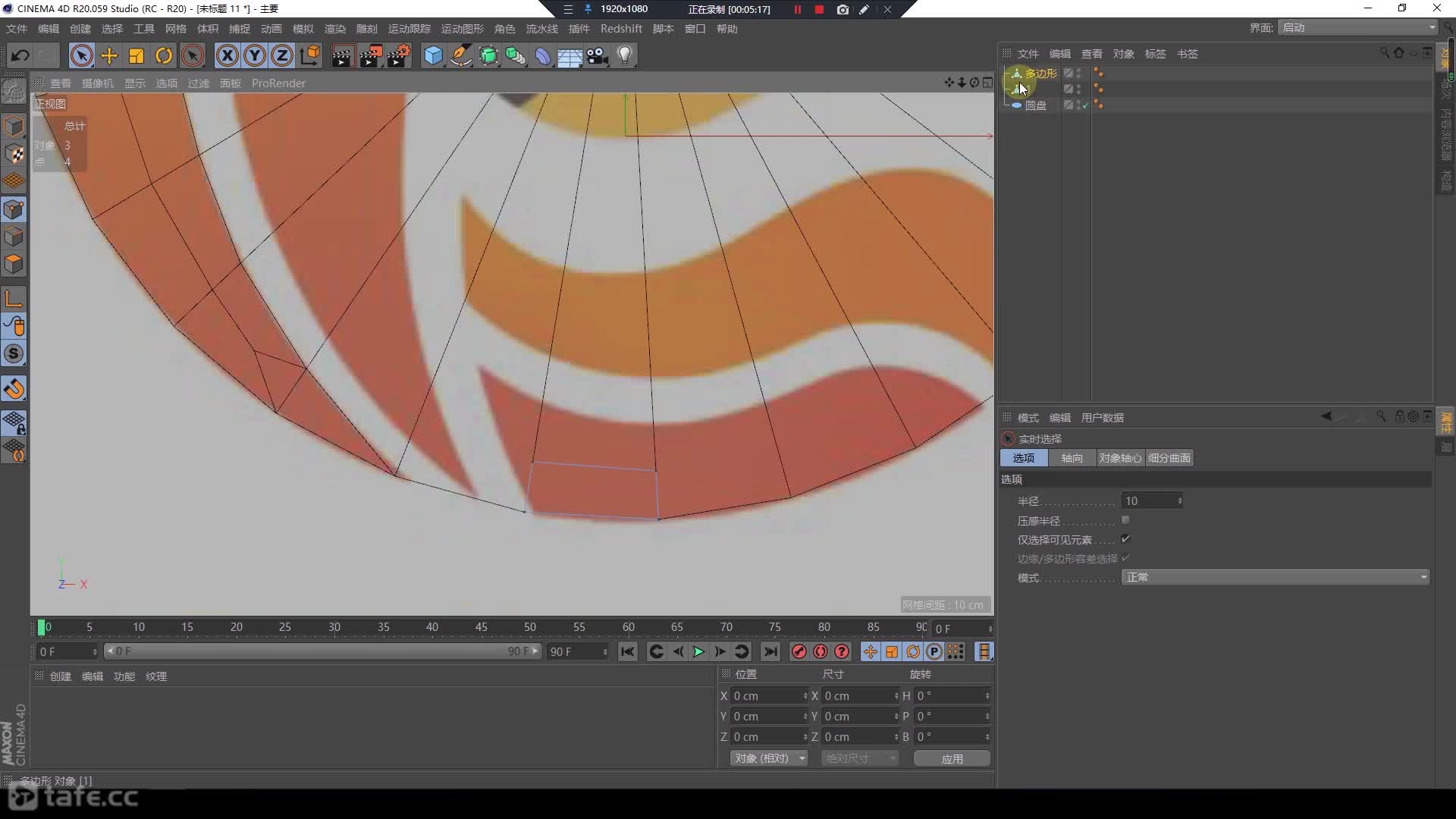Open the spline Pen tool icon
This screenshot has width=1456, height=819.
[460, 55]
